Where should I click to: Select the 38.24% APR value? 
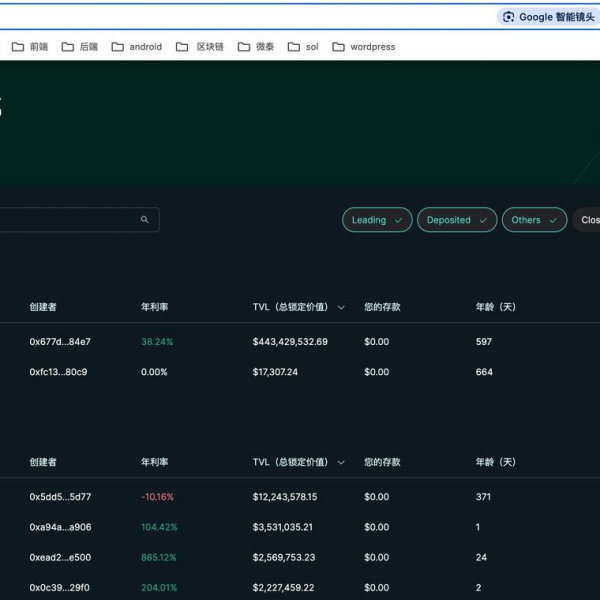pyautogui.click(x=157, y=341)
